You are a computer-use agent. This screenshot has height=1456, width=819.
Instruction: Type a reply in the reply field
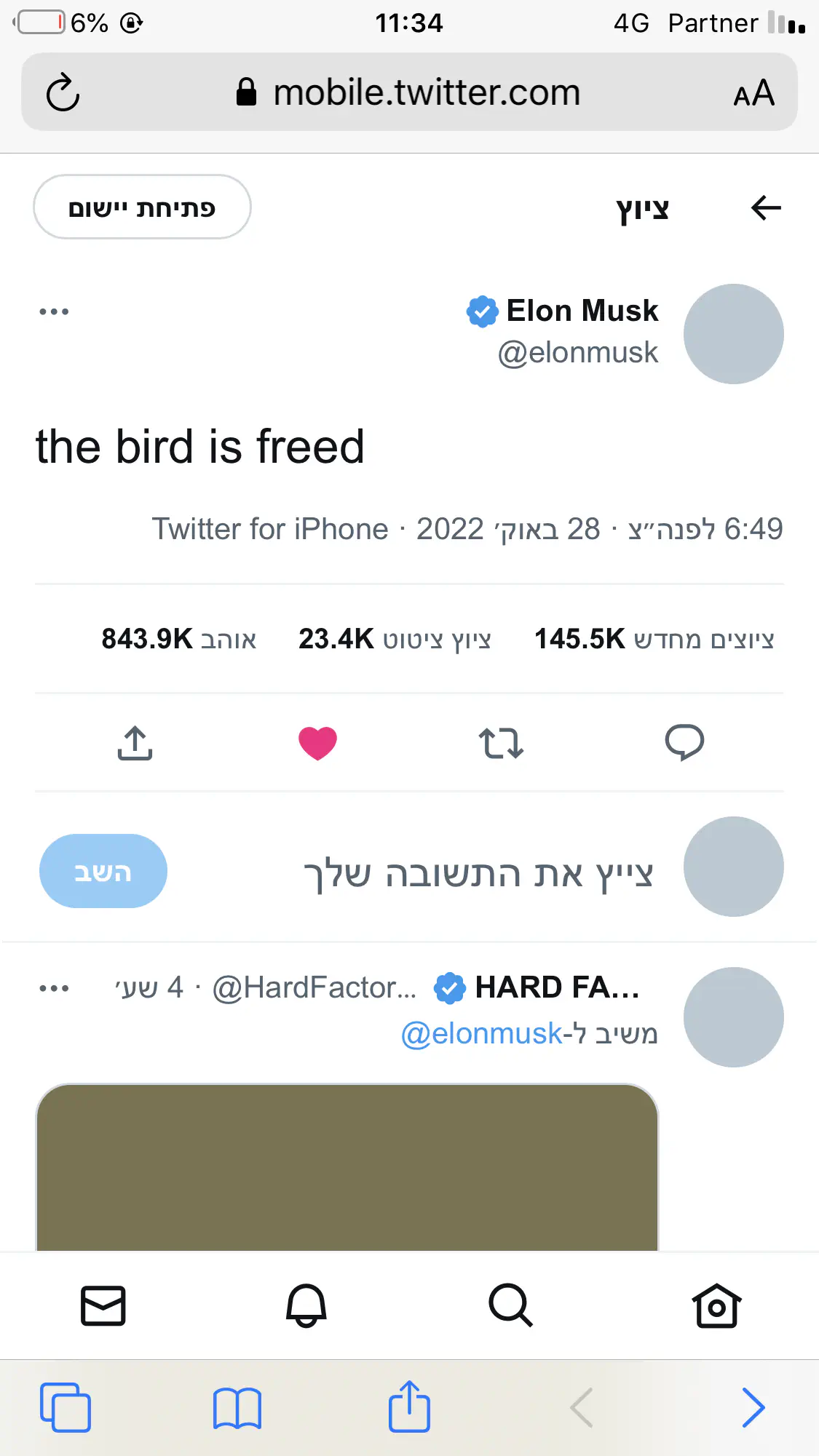click(478, 872)
